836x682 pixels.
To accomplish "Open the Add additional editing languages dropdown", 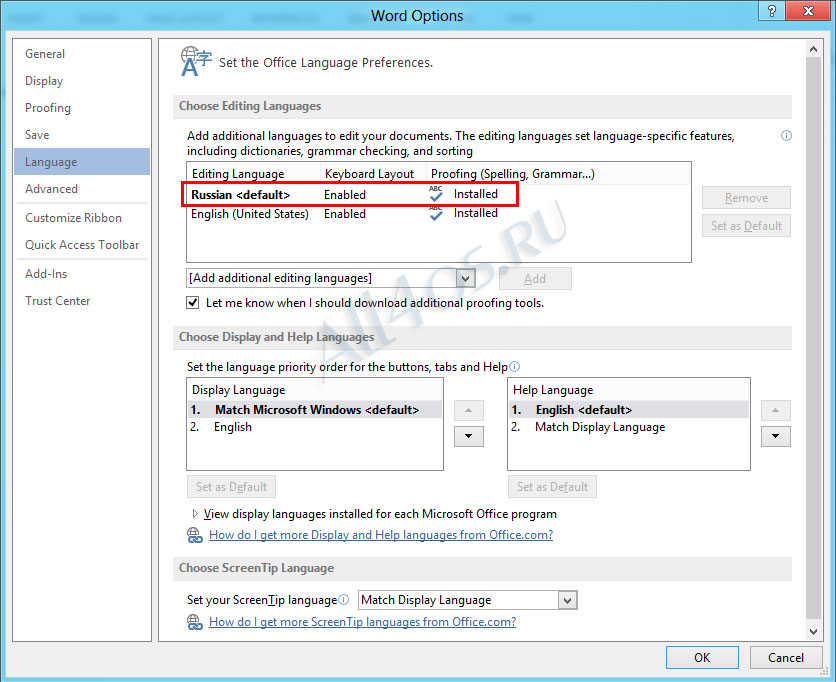I will point(465,278).
